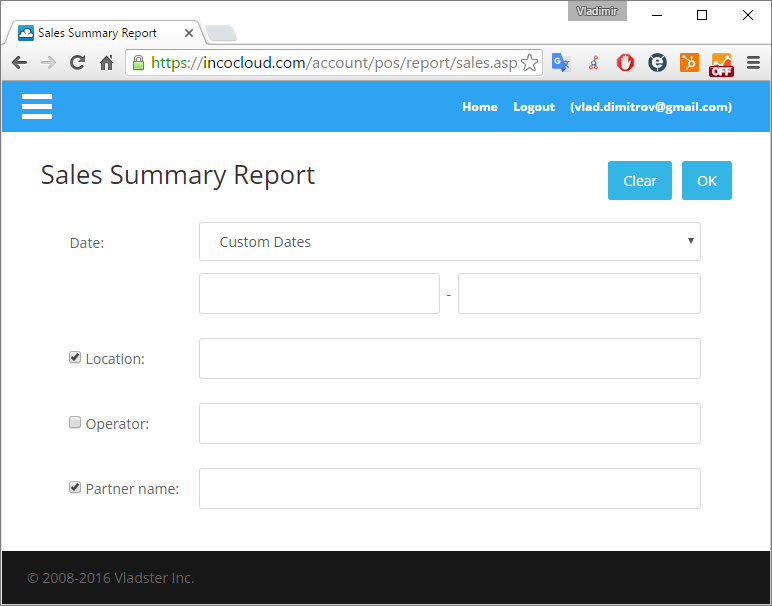This screenshot has width=772, height=606.
Task: Click the vlad.dimitrov@gmail.com account link
Action: pos(651,107)
